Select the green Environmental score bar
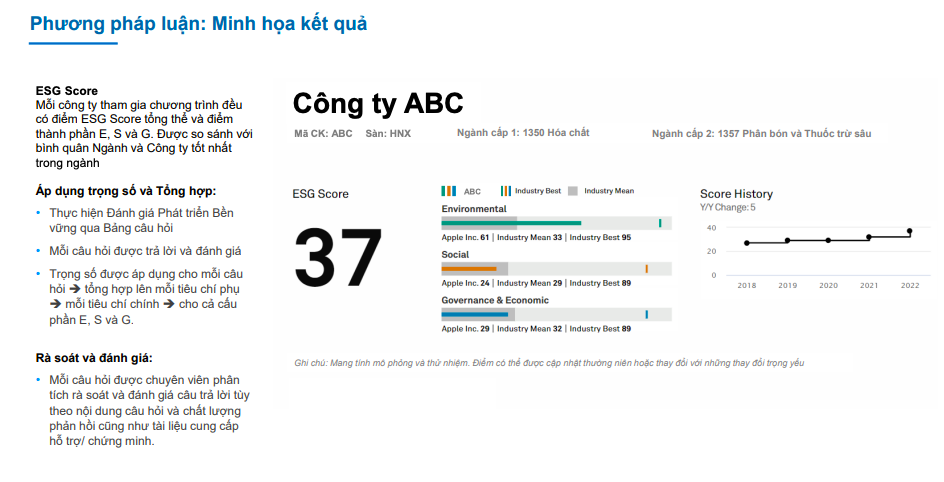The width and height of the screenshot is (944, 482). coord(511,223)
